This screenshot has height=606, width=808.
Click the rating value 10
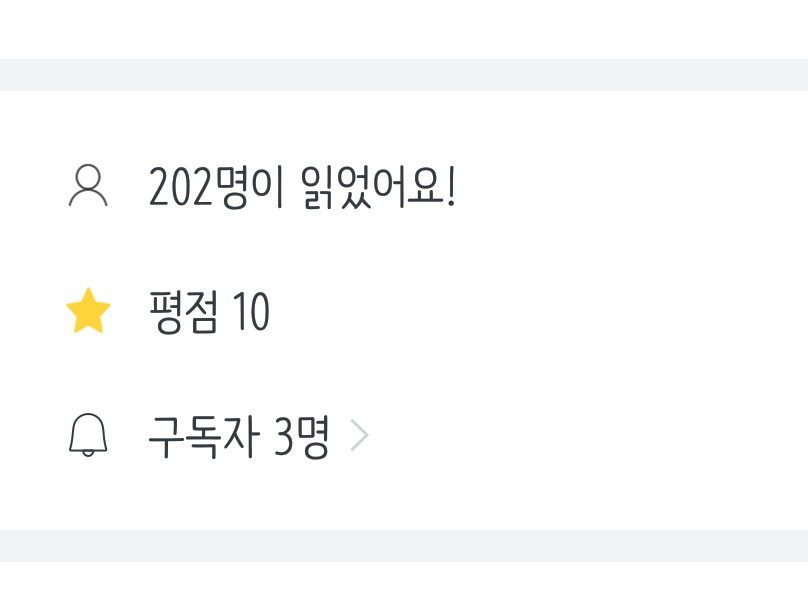(251, 313)
